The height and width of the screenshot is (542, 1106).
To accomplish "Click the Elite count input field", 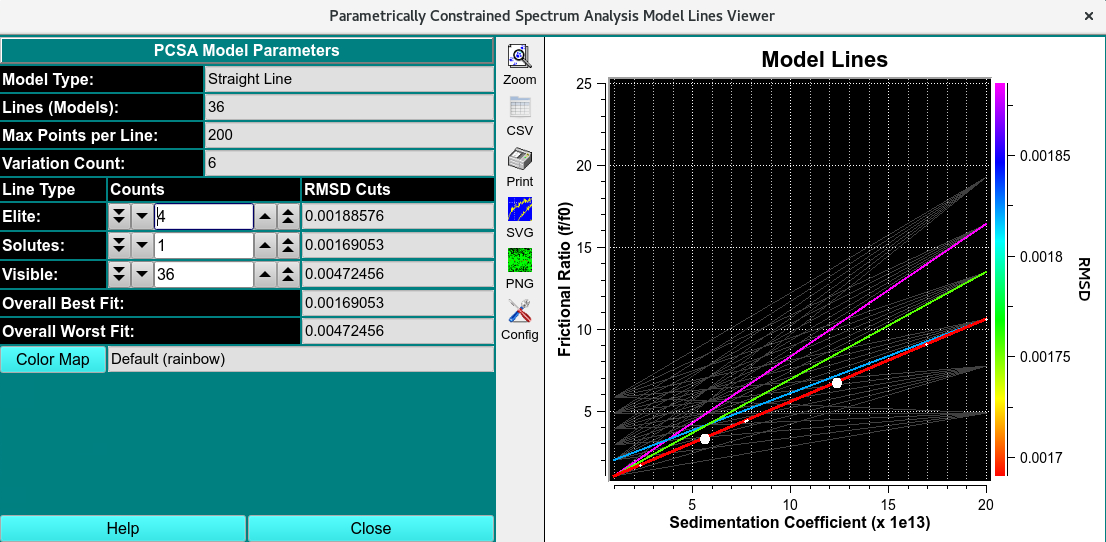I will tap(204, 217).
